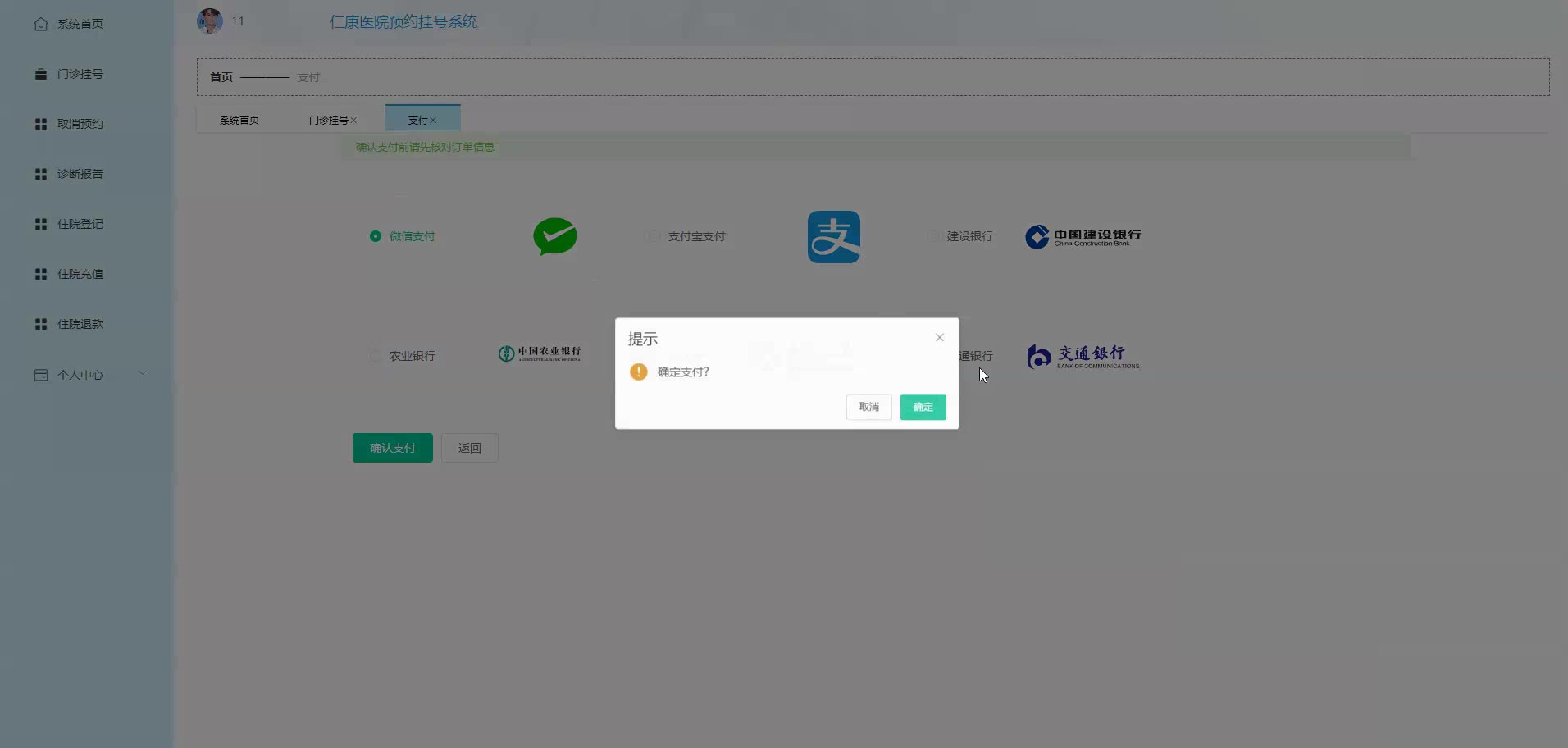Click the Bank of Communications logo

pyautogui.click(x=1083, y=356)
